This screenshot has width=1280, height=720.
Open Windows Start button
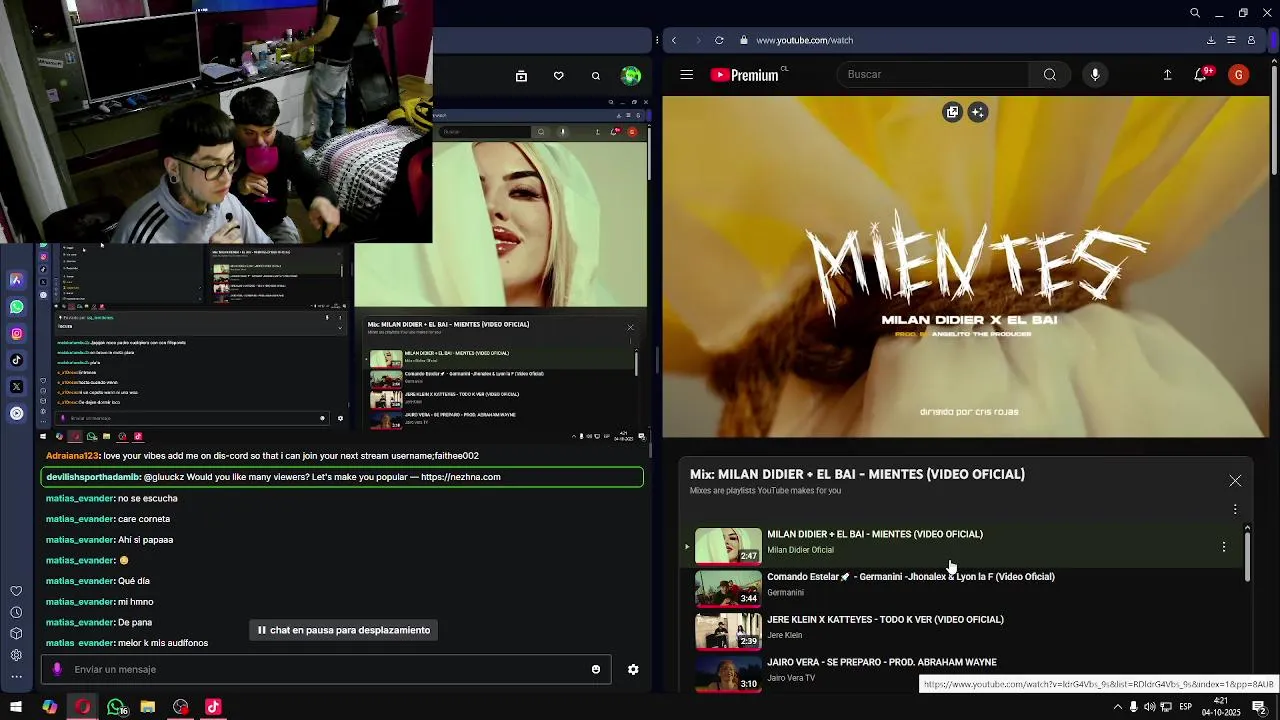(x=16, y=707)
